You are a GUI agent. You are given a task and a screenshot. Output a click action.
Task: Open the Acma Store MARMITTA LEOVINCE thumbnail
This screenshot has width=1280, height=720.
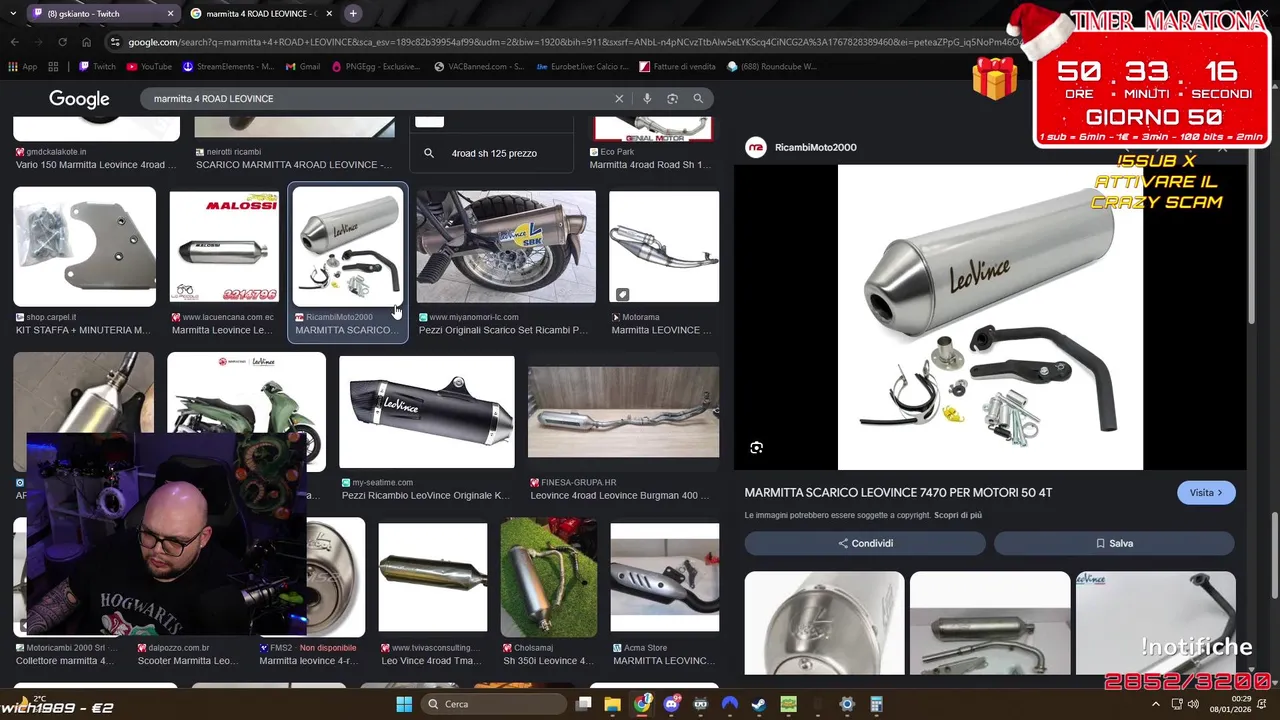665,578
